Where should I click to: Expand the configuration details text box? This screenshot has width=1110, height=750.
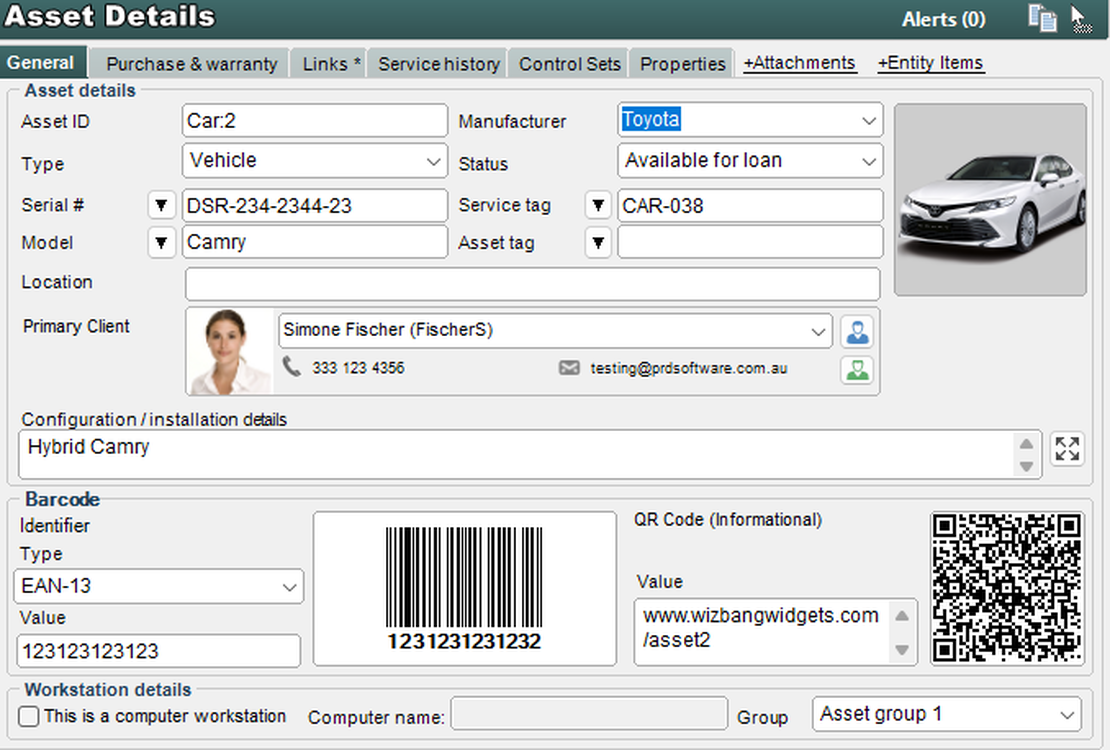coord(1067,448)
